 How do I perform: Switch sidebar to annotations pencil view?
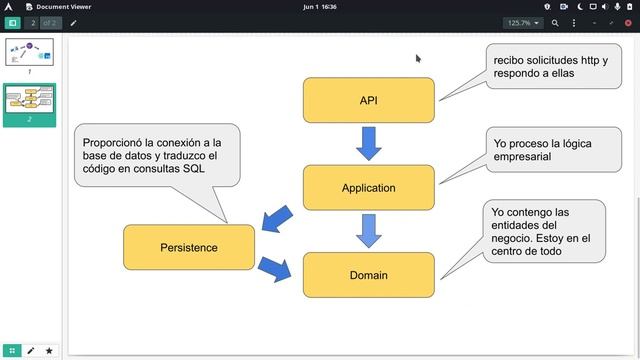(31, 351)
